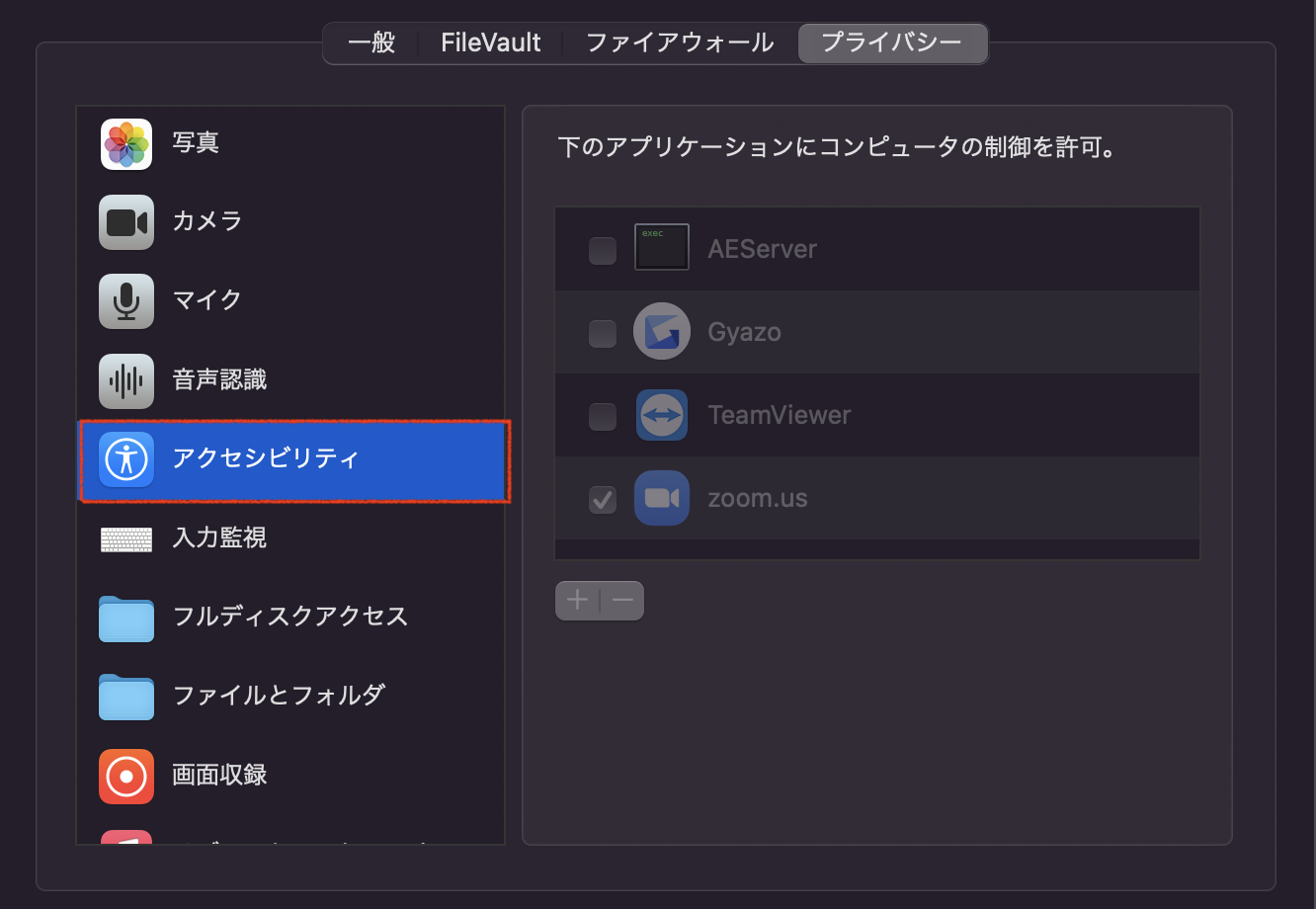Screen dimensions: 1316x909
Task: Click the minus button to remove app
Action: pos(622,601)
